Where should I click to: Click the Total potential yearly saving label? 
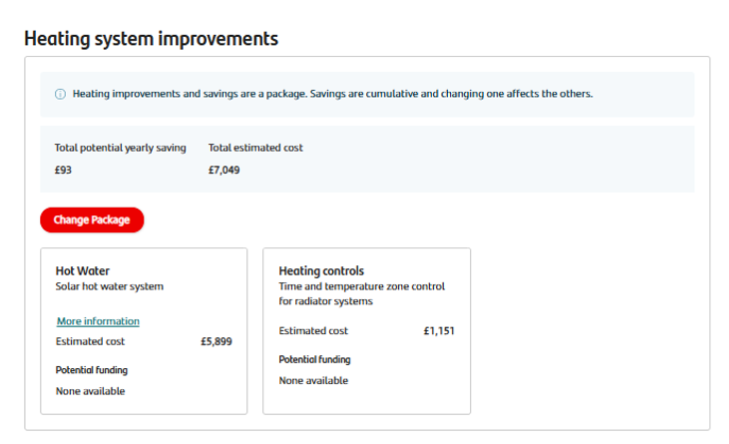coord(120,148)
